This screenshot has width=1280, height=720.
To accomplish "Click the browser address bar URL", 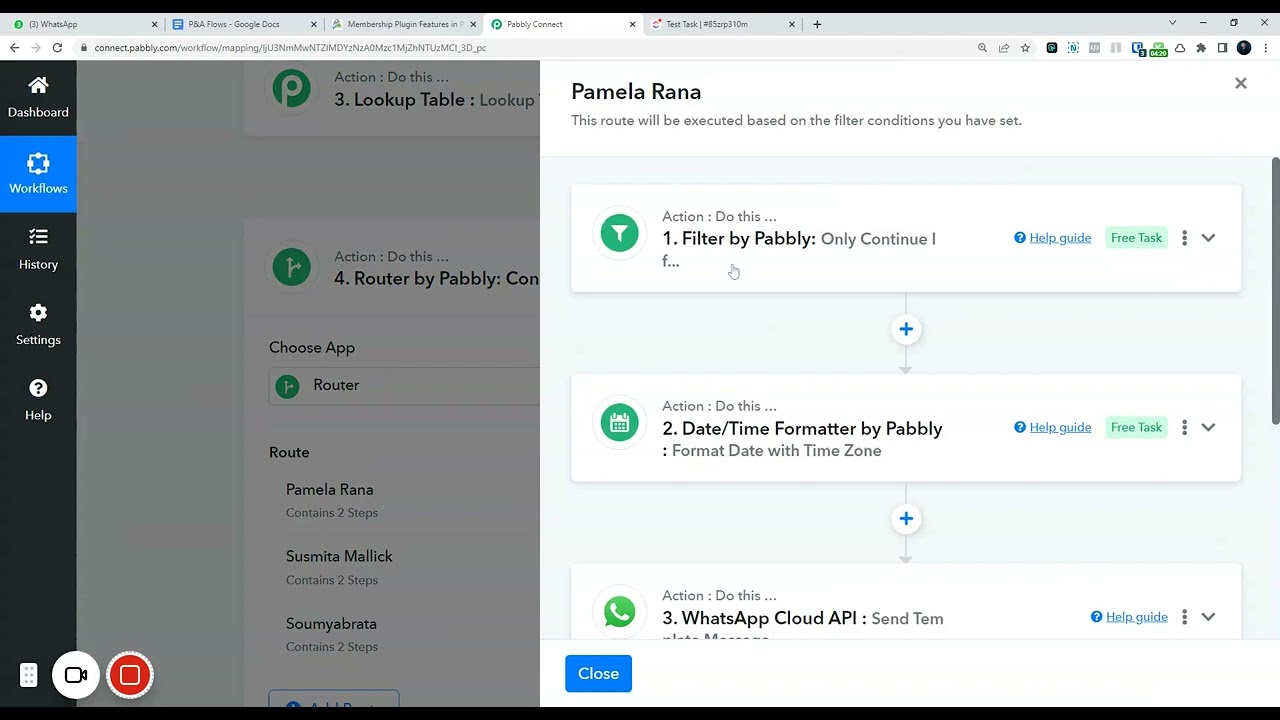I will coord(290,47).
